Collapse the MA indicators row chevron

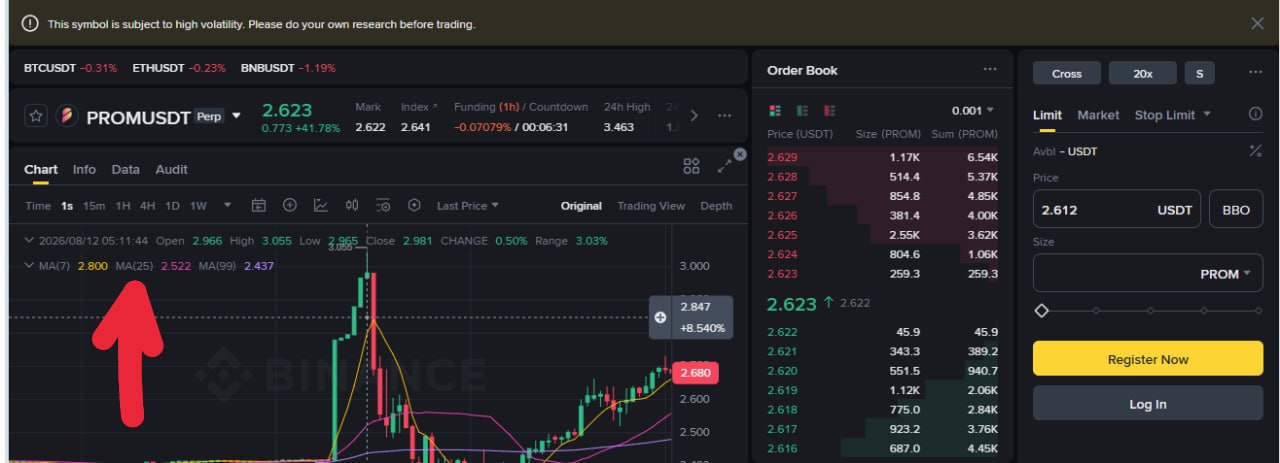coord(29,266)
